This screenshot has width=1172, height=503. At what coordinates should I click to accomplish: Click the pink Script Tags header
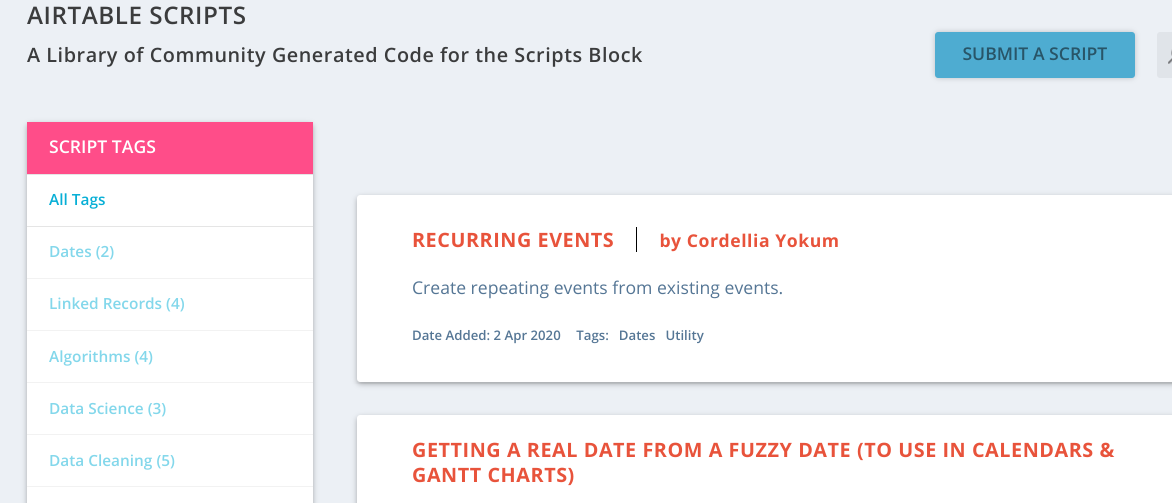pyautogui.click(x=170, y=148)
